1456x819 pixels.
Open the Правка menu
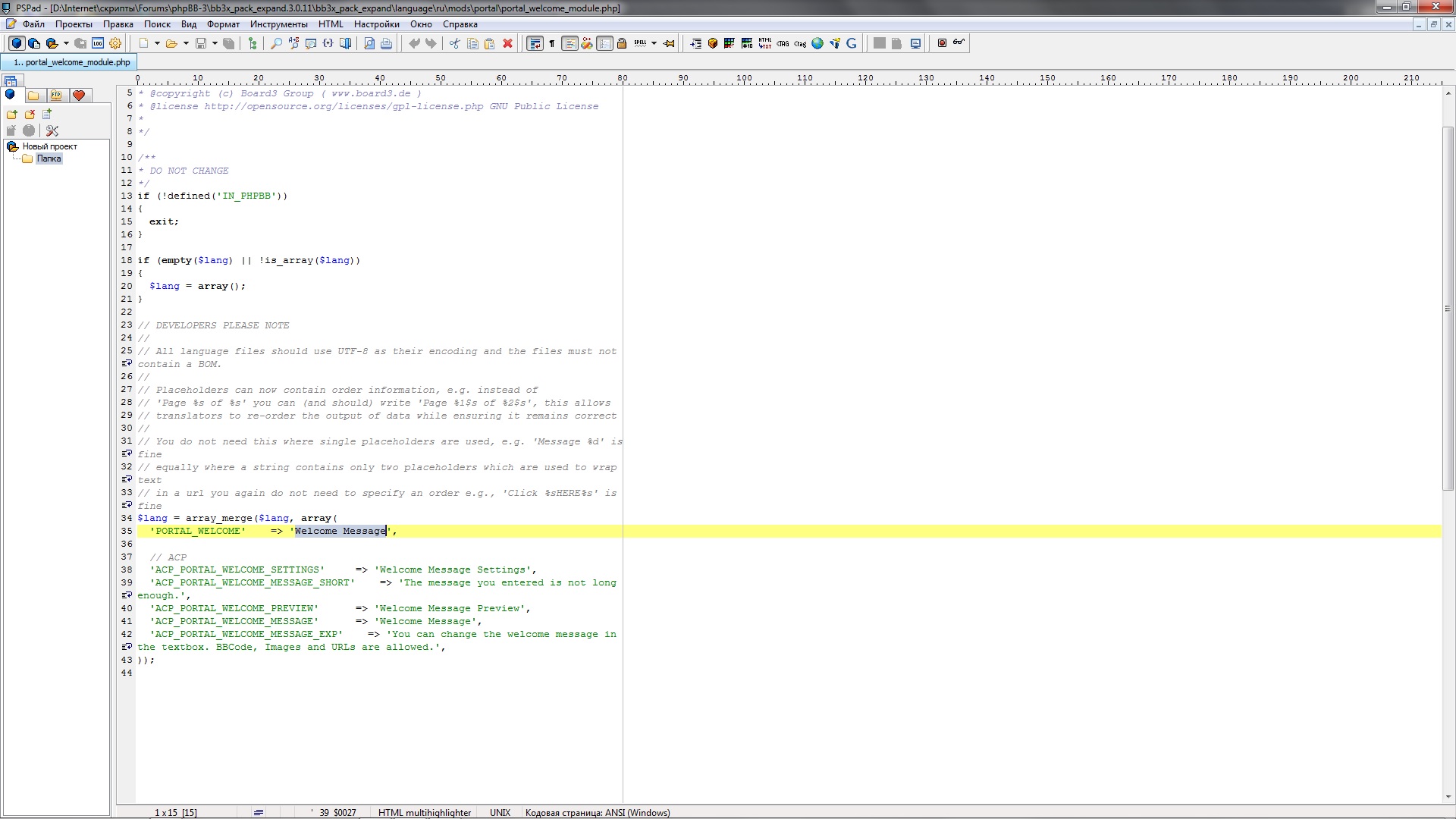click(118, 24)
